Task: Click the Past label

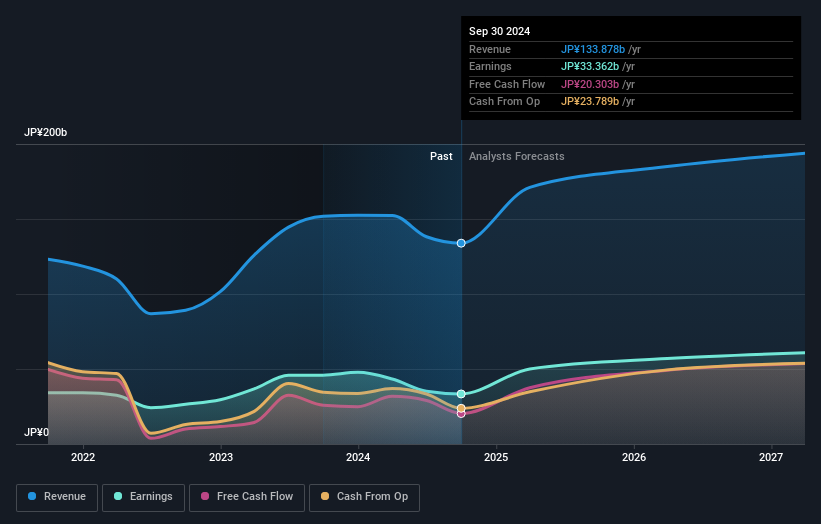Action: click(x=441, y=157)
